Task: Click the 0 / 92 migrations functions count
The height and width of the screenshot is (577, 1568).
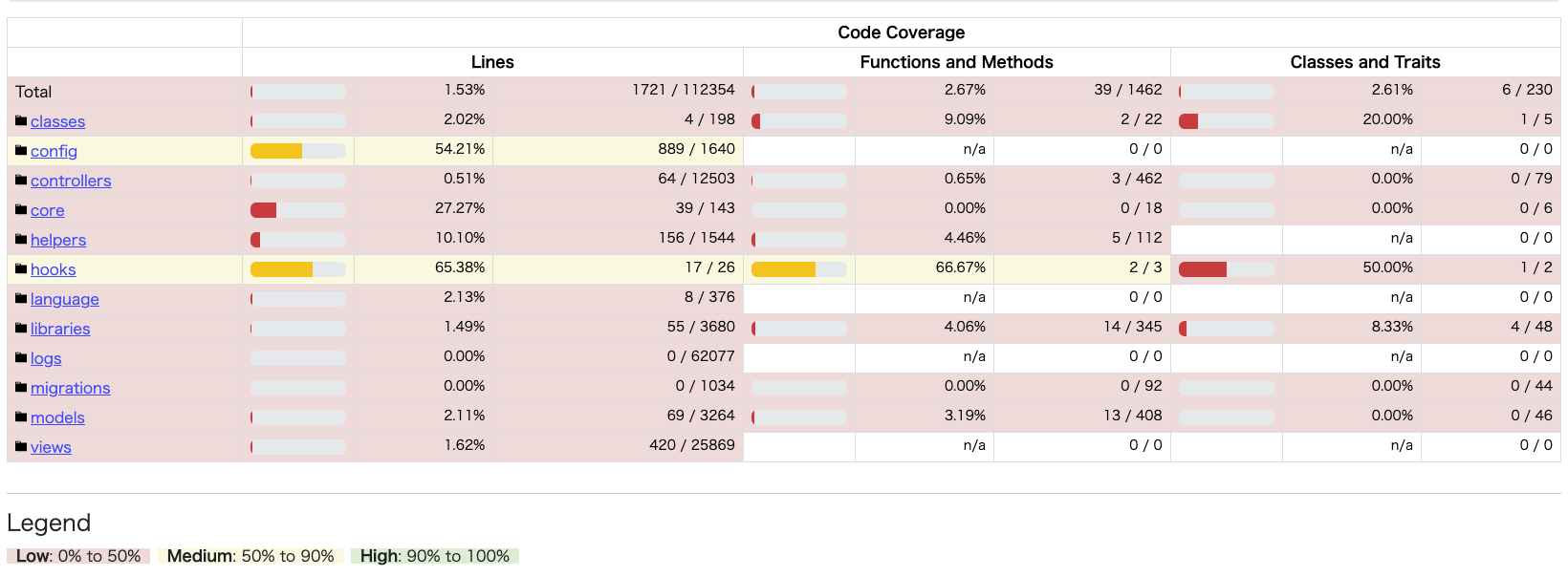Action: [1142, 386]
